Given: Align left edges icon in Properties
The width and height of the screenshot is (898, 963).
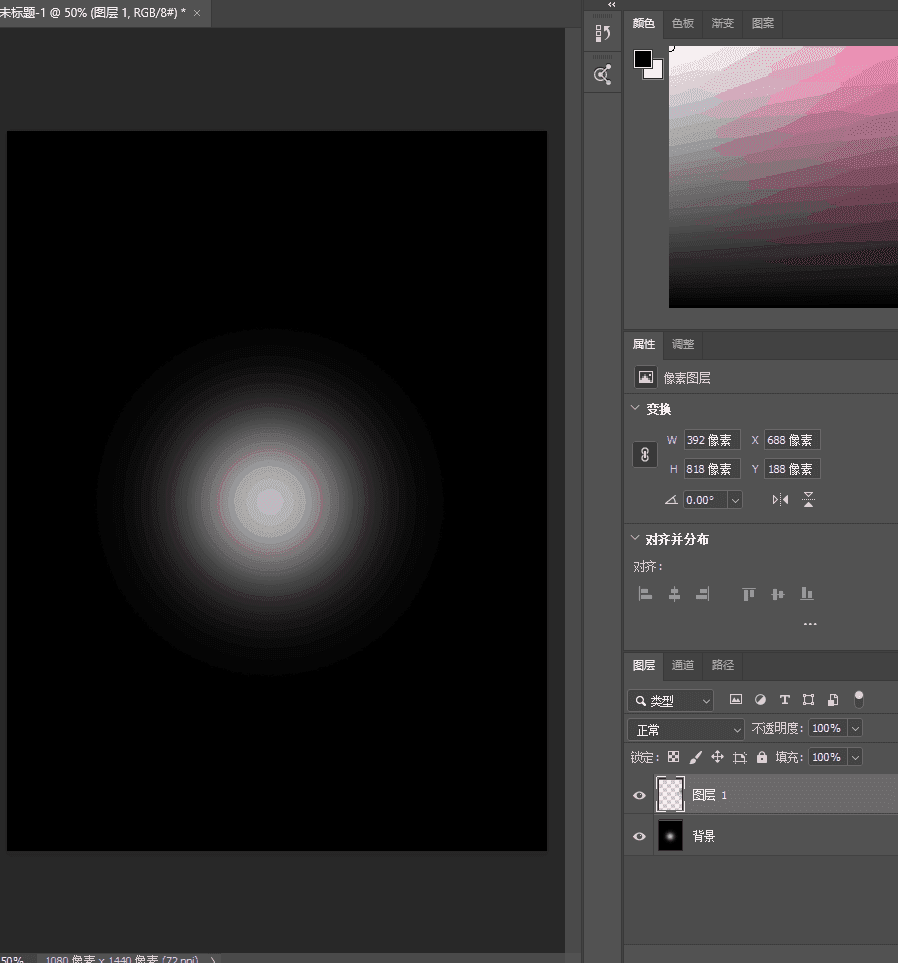Looking at the screenshot, I should point(646,594).
